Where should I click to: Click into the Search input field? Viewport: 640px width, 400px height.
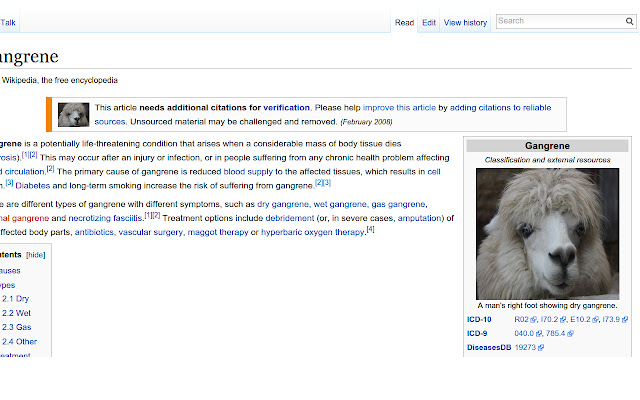click(557, 21)
